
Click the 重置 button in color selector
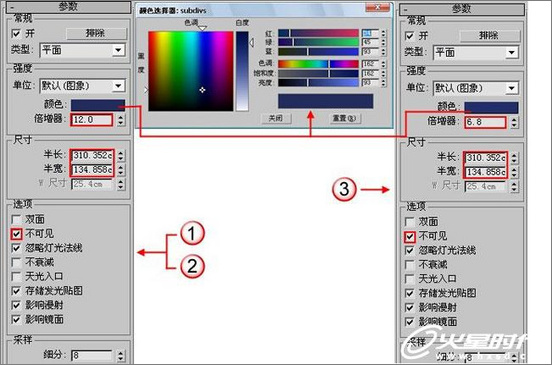click(x=344, y=118)
